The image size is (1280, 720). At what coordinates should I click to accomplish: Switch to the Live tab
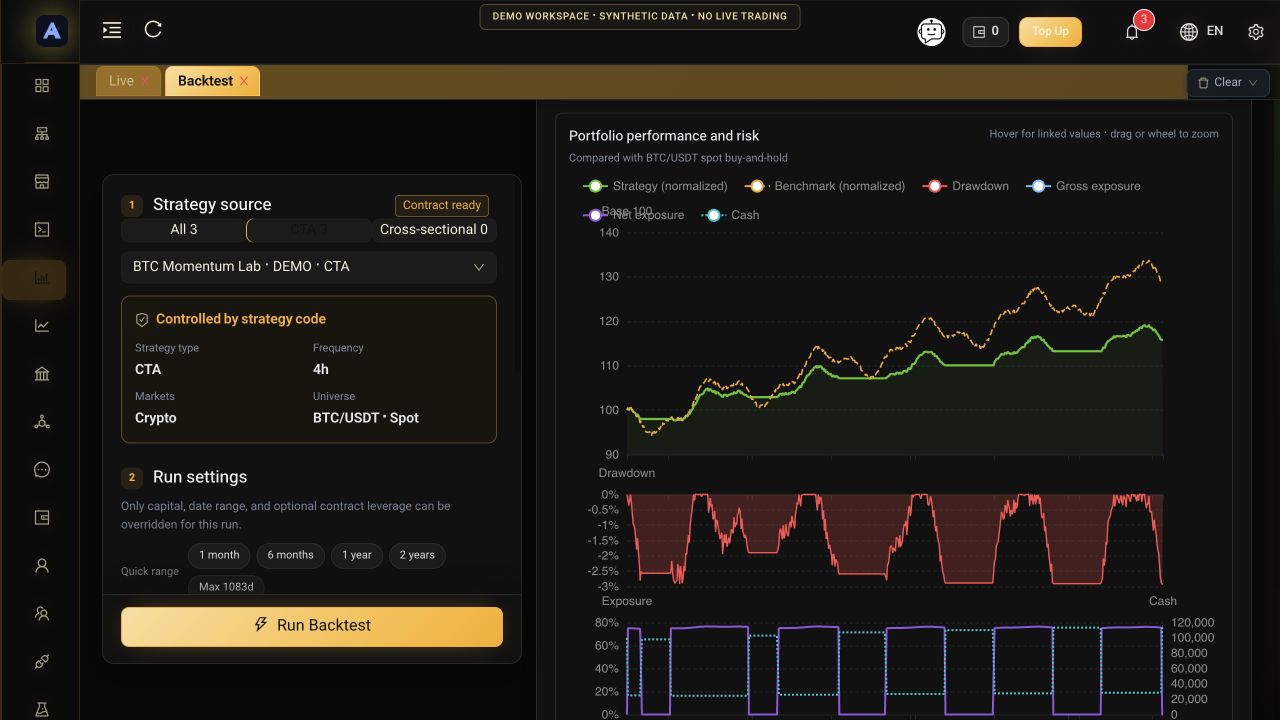click(121, 81)
